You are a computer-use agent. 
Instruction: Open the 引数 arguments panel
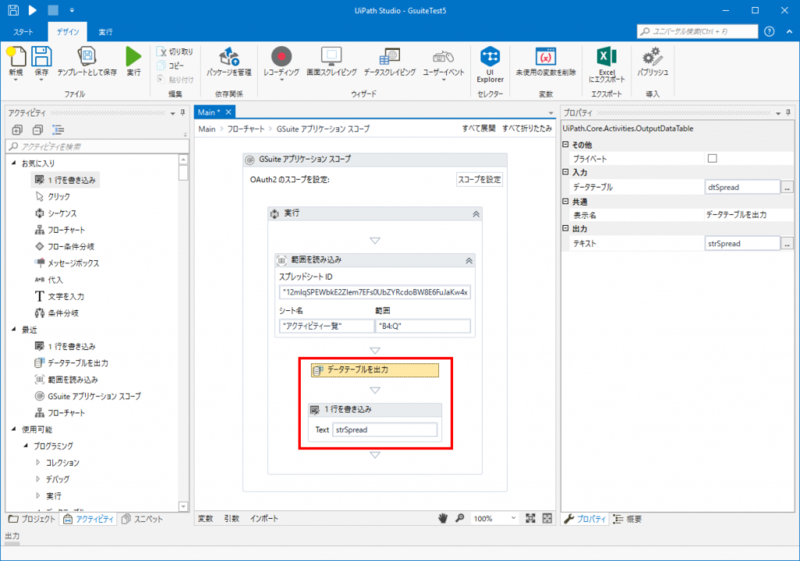[x=232, y=519]
